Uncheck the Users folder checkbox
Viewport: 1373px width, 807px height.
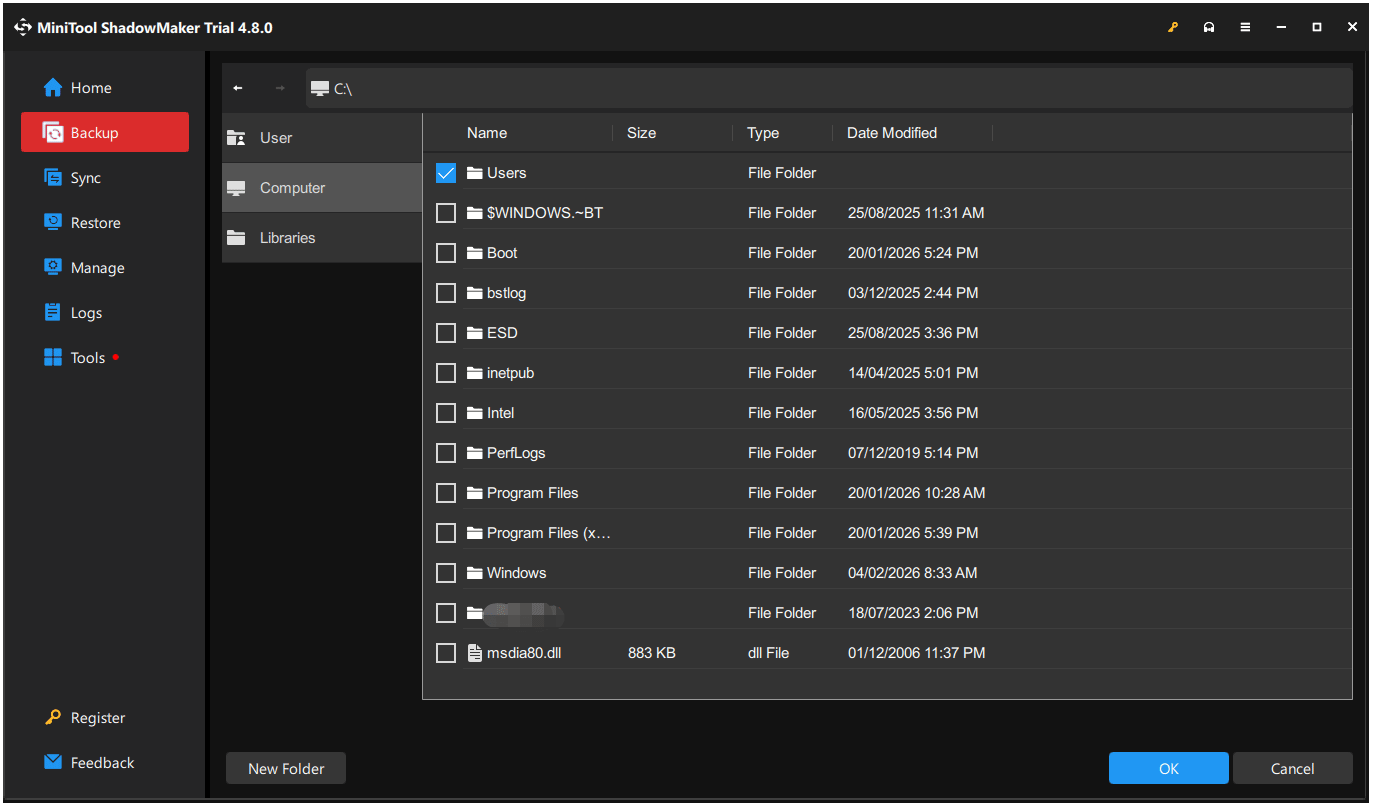coord(445,172)
